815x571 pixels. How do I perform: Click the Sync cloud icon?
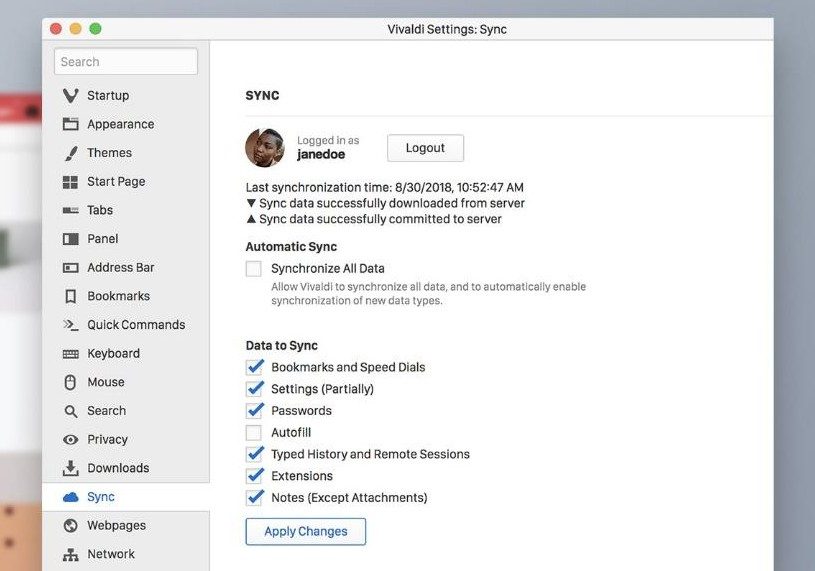pyautogui.click(x=71, y=497)
